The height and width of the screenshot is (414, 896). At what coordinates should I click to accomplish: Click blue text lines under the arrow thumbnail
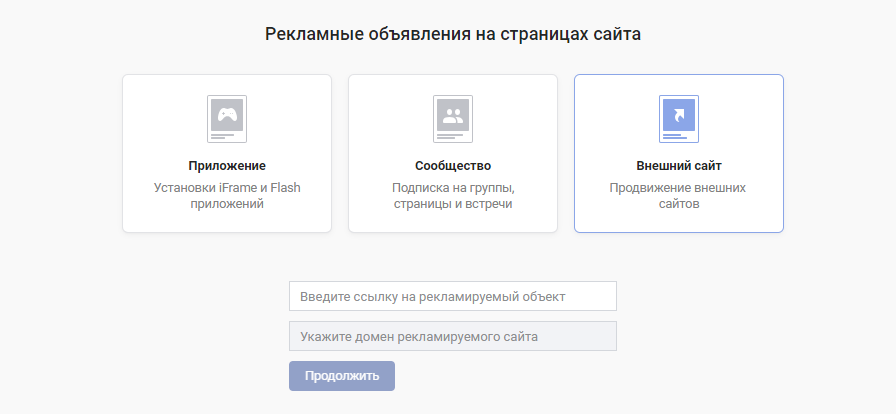click(674, 136)
